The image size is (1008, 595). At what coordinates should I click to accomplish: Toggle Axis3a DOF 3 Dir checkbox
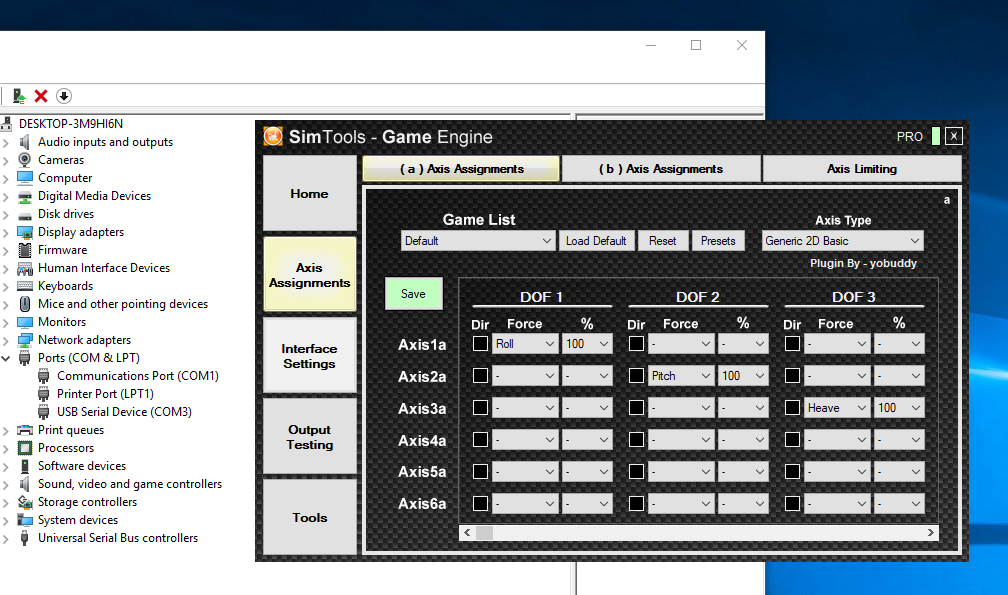pos(792,407)
